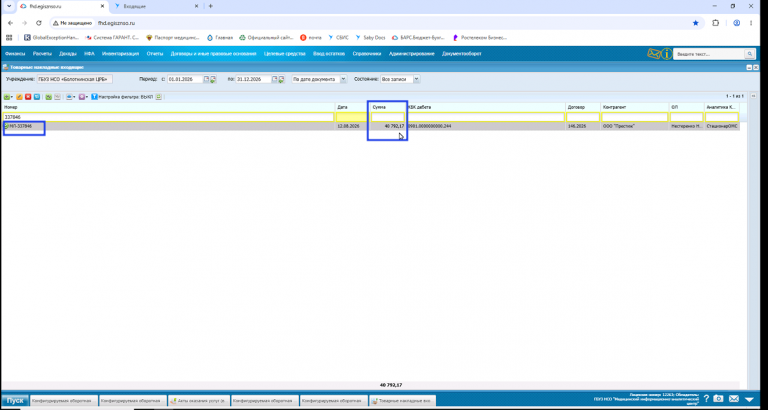The image size is (768, 410).
Task: Open the Администрирование menu
Action: point(411,54)
